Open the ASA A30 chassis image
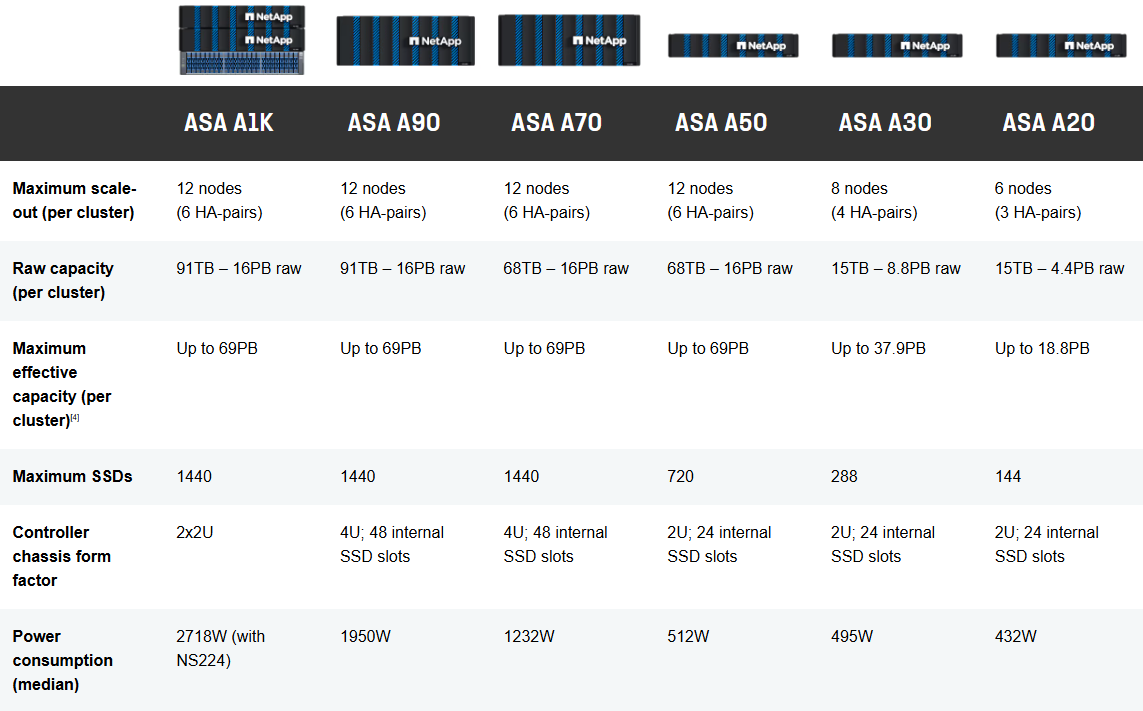This screenshot has width=1143, height=711. click(x=897, y=45)
